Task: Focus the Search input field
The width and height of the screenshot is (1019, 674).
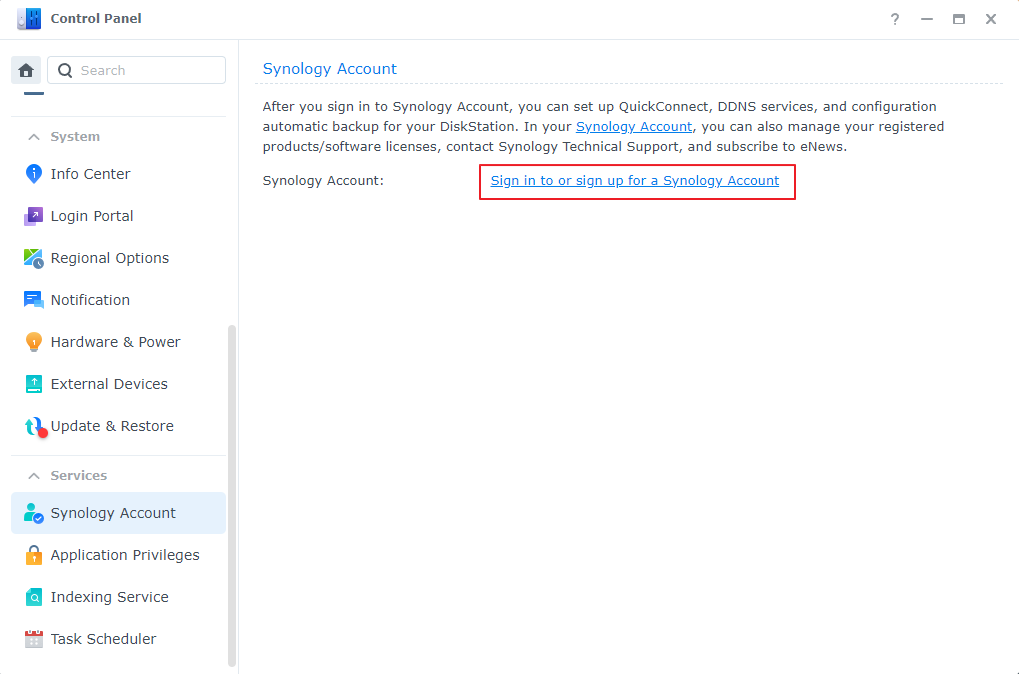Action: (136, 70)
